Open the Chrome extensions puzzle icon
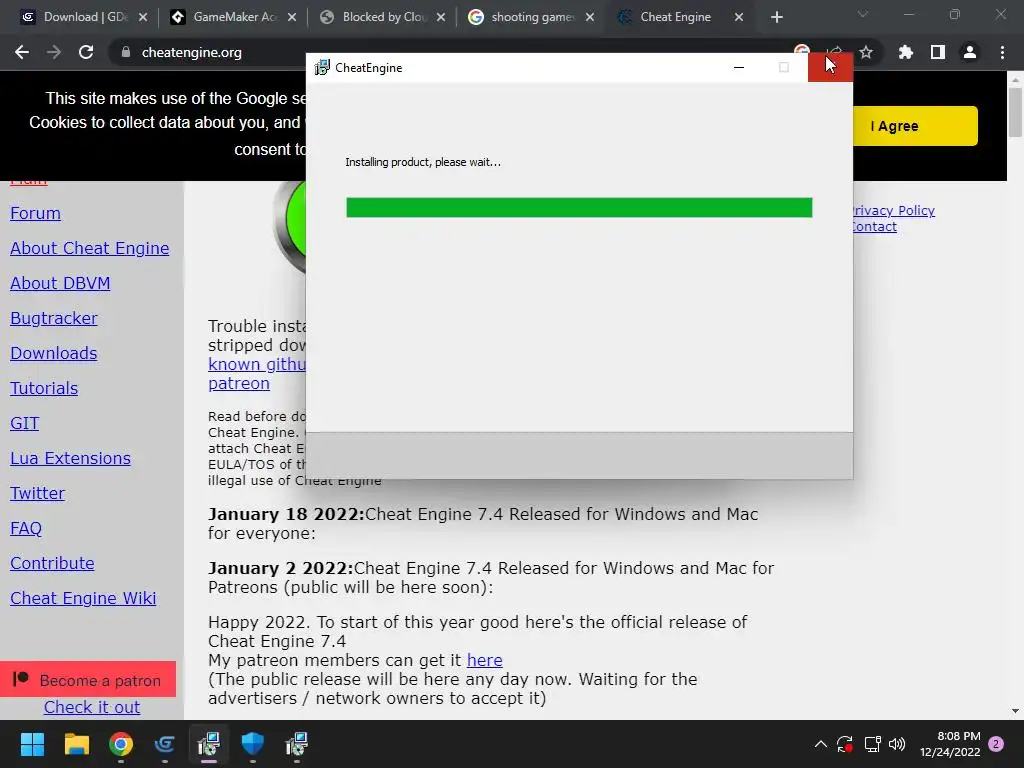1024x768 pixels. coord(905,52)
